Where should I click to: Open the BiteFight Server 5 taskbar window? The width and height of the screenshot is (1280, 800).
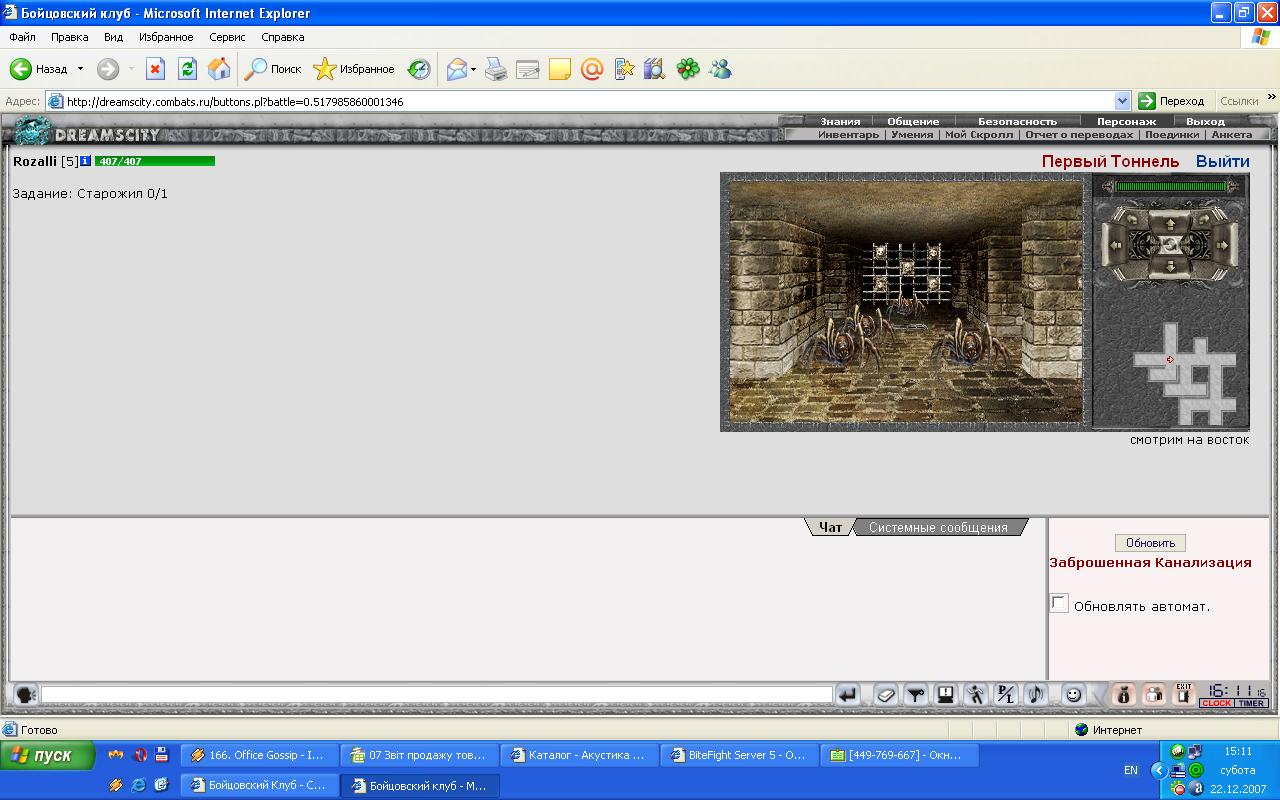coord(738,755)
